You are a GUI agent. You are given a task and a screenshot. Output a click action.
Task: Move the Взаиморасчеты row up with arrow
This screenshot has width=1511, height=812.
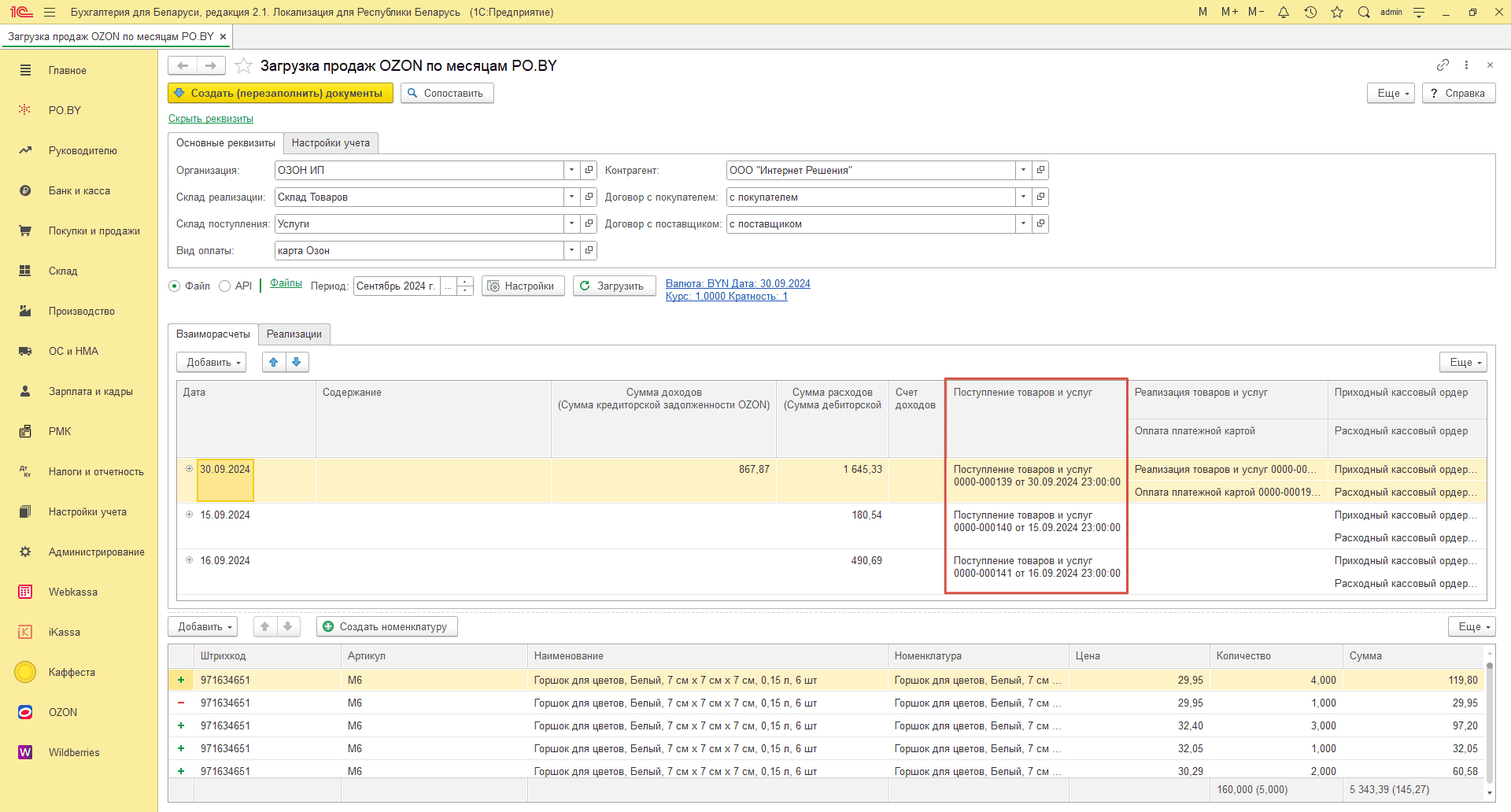273,362
